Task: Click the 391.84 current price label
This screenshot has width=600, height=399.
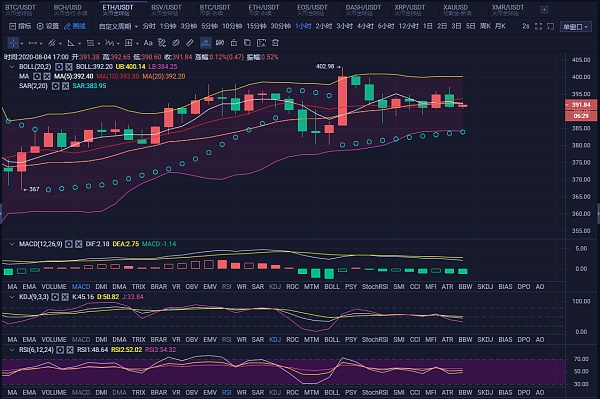Action: pyautogui.click(x=581, y=104)
